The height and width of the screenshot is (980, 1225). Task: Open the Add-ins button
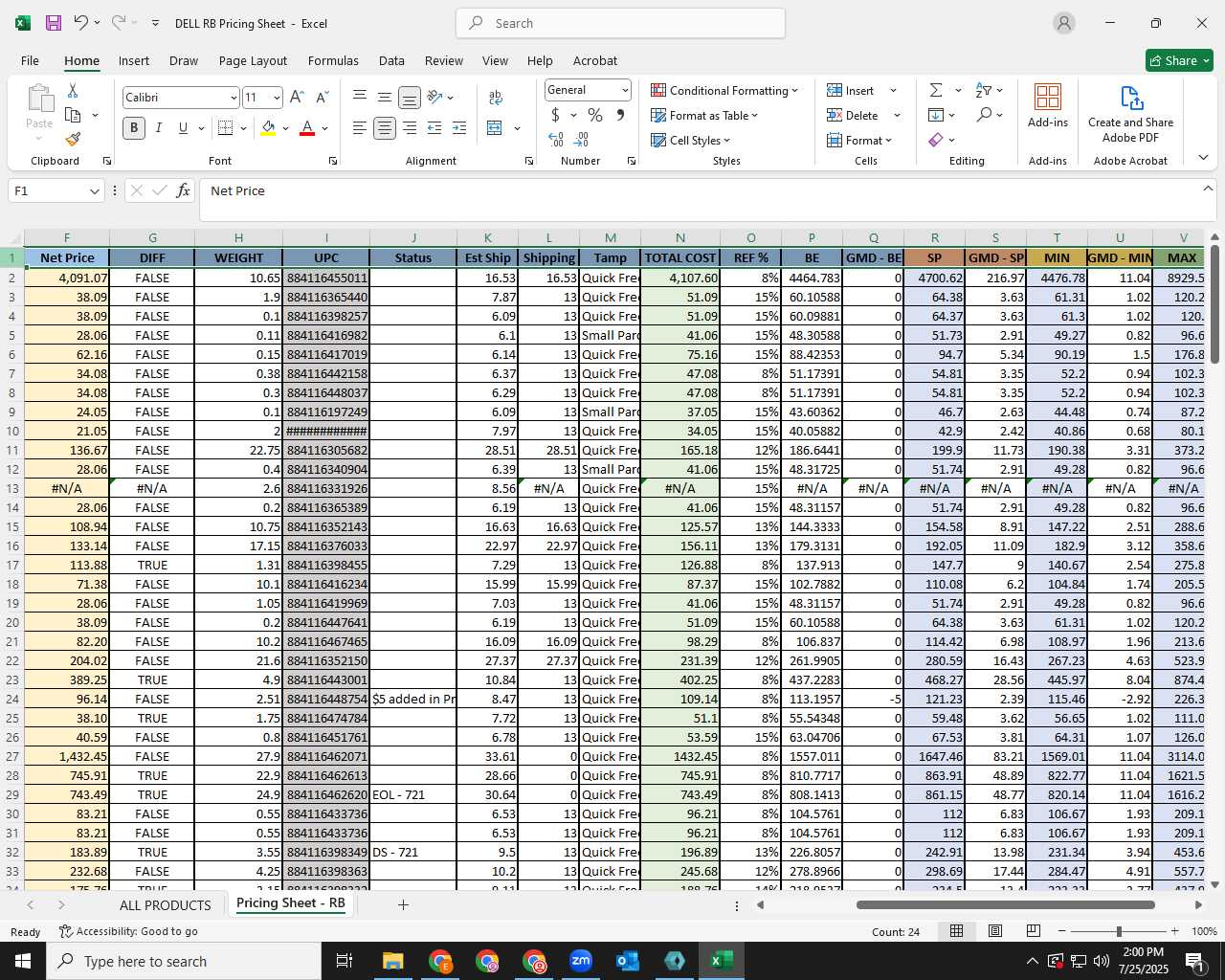point(1048,105)
